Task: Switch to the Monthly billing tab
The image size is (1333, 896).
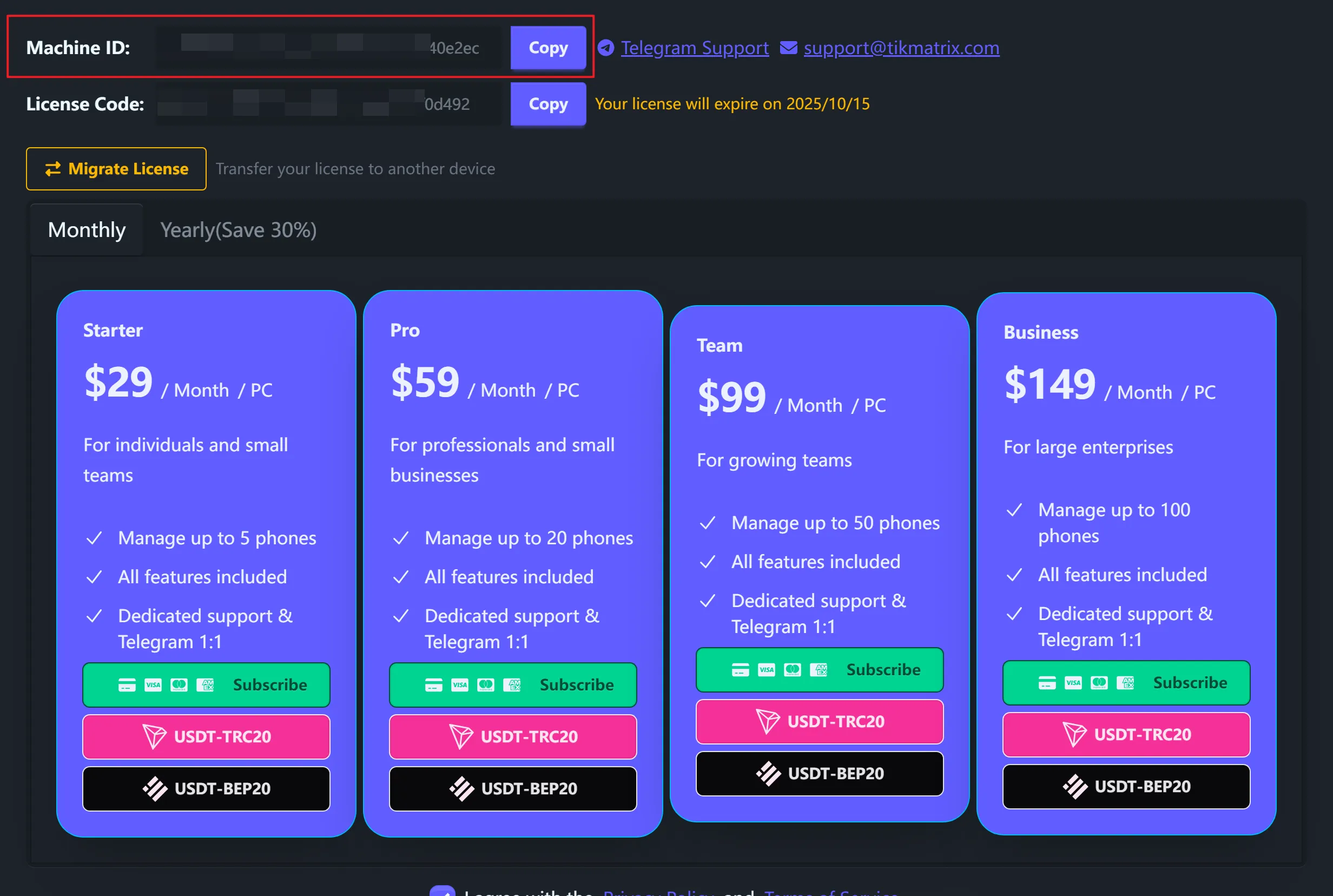Action: 87,230
